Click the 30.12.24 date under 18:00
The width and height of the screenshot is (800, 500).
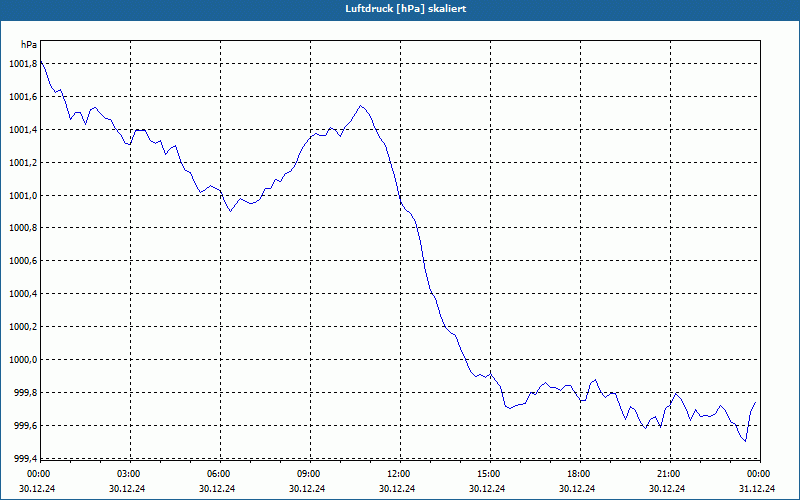pos(577,488)
